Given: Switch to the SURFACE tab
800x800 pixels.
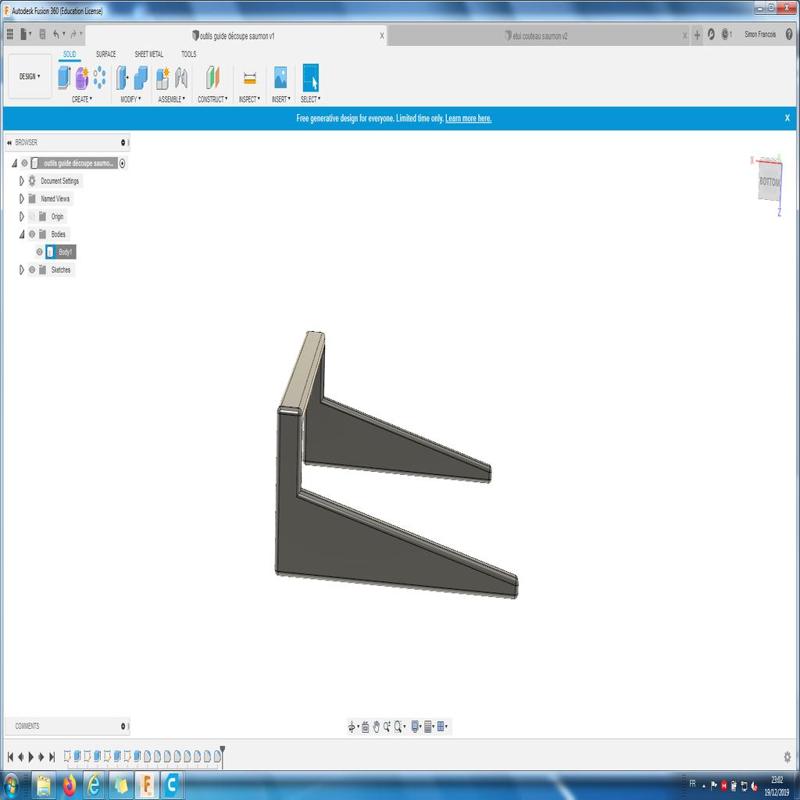Looking at the screenshot, I should pos(106,54).
